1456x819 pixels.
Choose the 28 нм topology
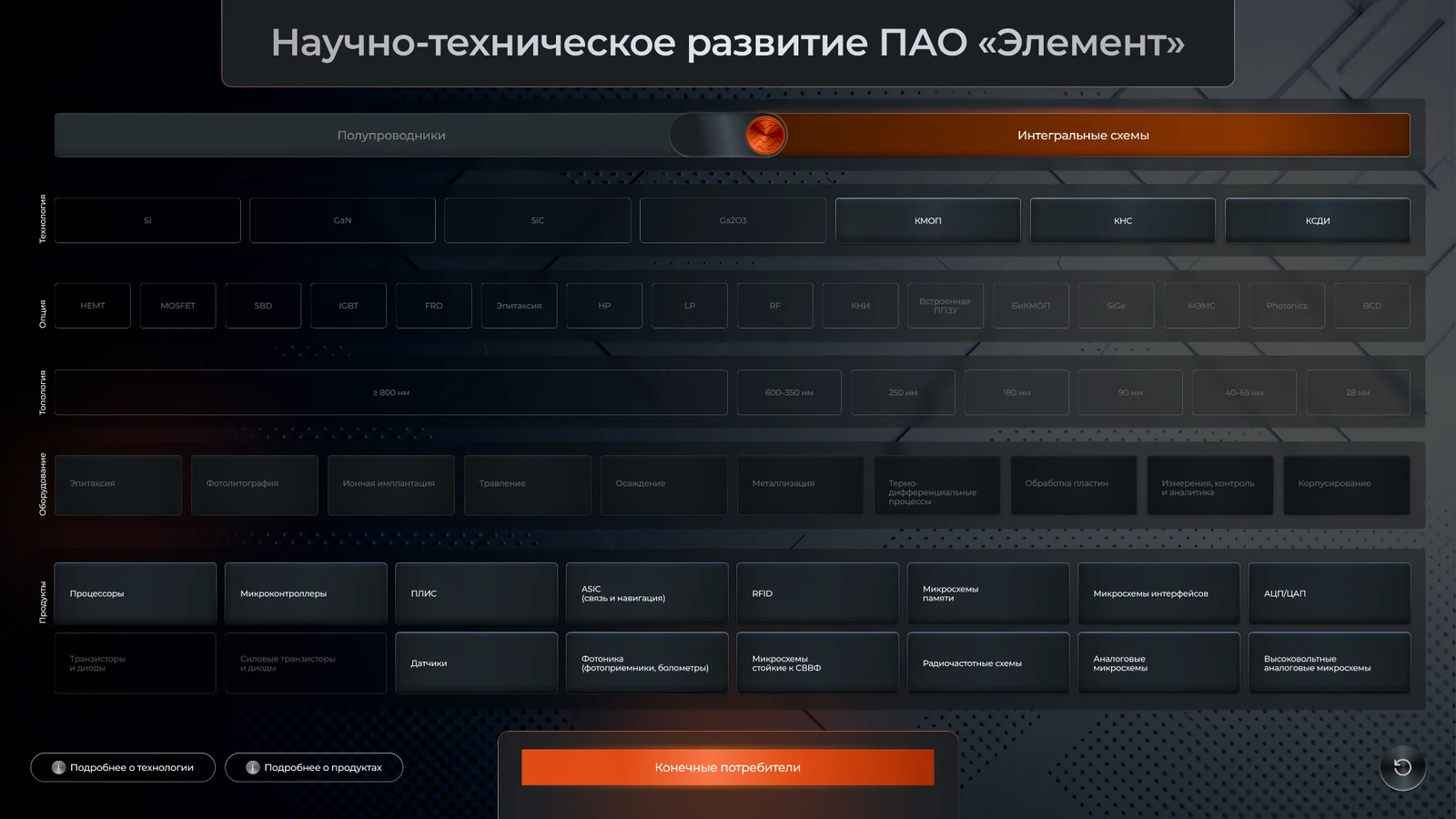(x=1358, y=392)
